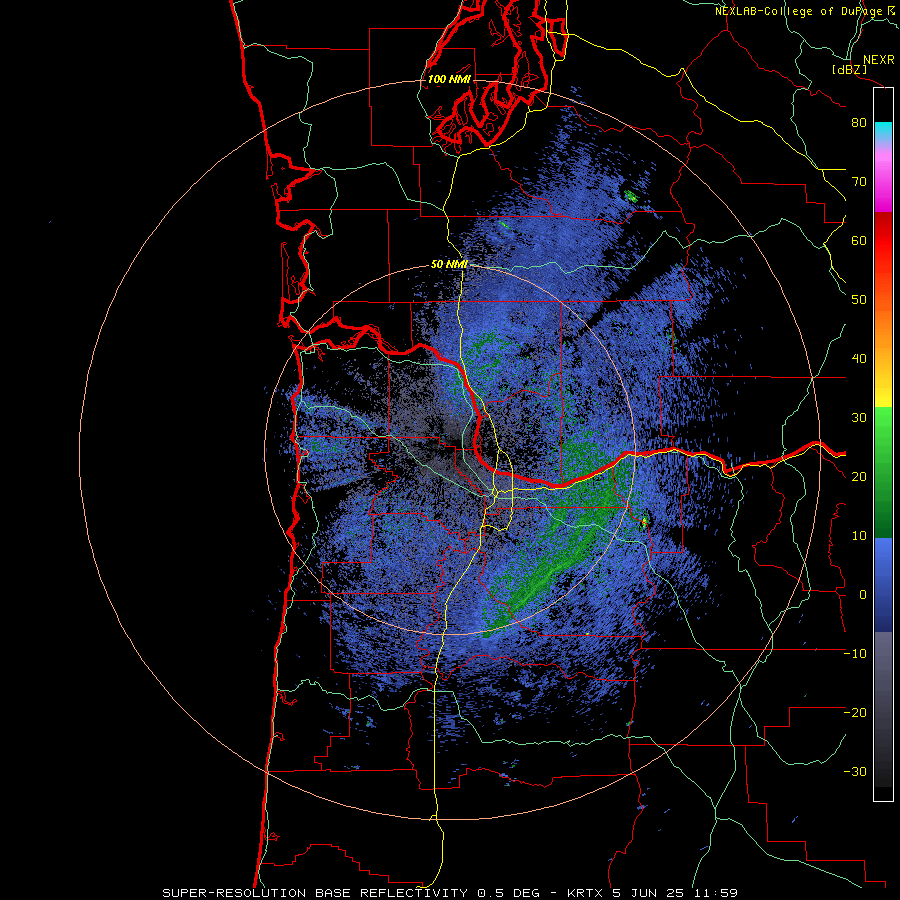Click the yellow-red echo spot east of the 50 NMI ring
Screen dimensions: 900x900
644,521
